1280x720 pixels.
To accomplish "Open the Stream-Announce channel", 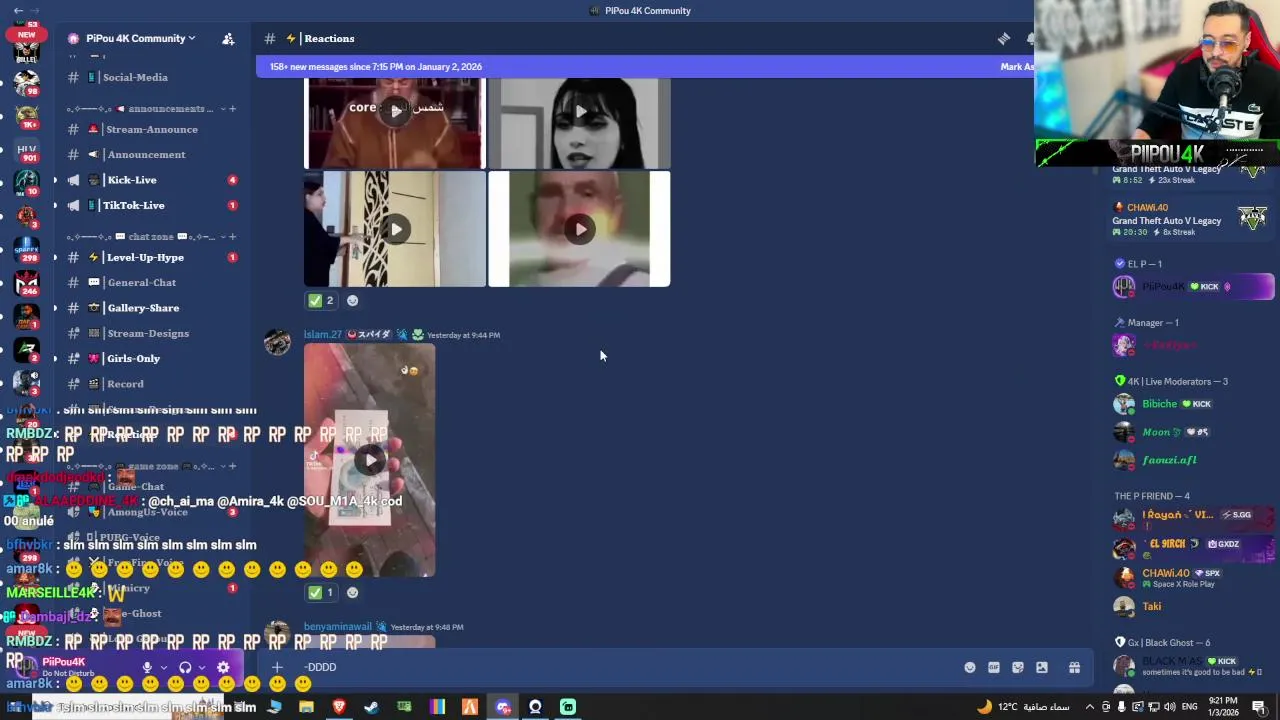I will (151, 129).
